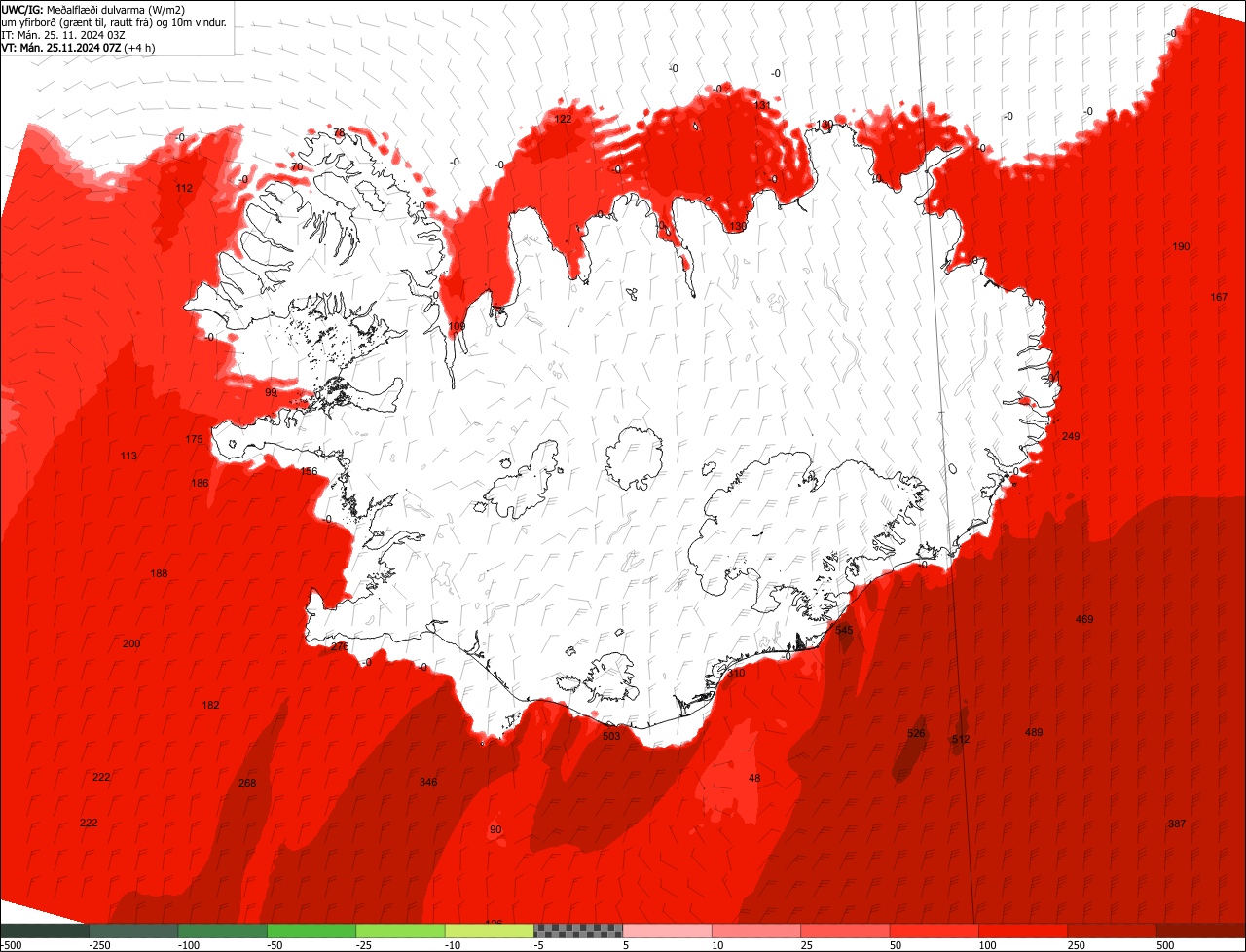This screenshot has height=952, width=1246.
Task: Click the map value 113 at the west edge
Action: pos(128,456)
